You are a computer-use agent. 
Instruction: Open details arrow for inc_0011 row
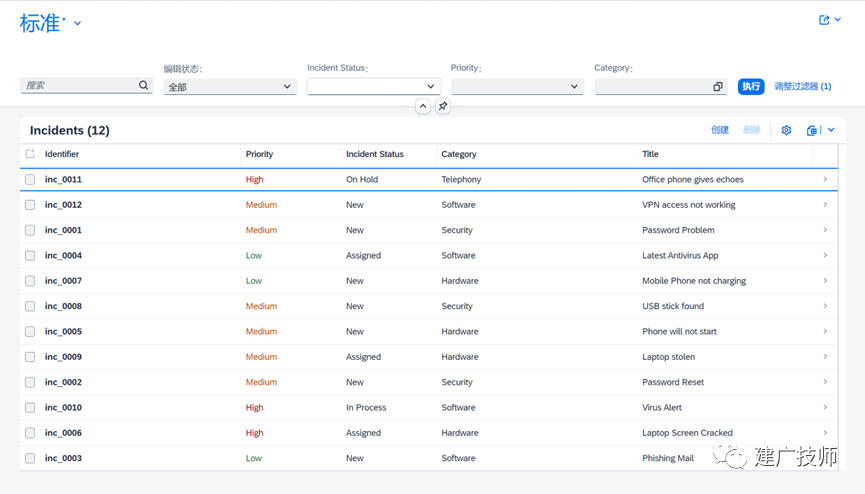825,179
